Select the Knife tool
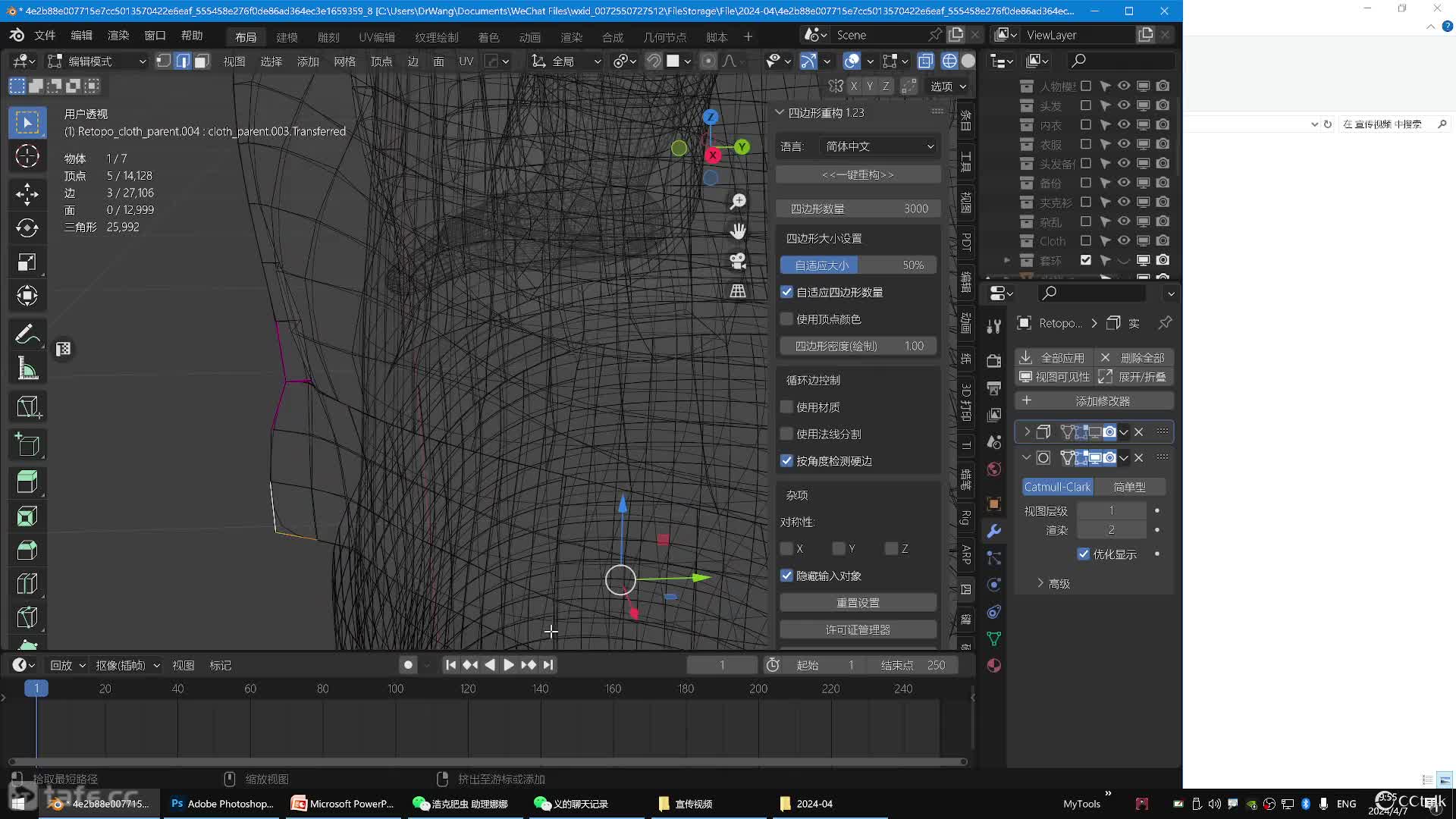The height and width of the screenshot is (819, 1456). [27, 617]
